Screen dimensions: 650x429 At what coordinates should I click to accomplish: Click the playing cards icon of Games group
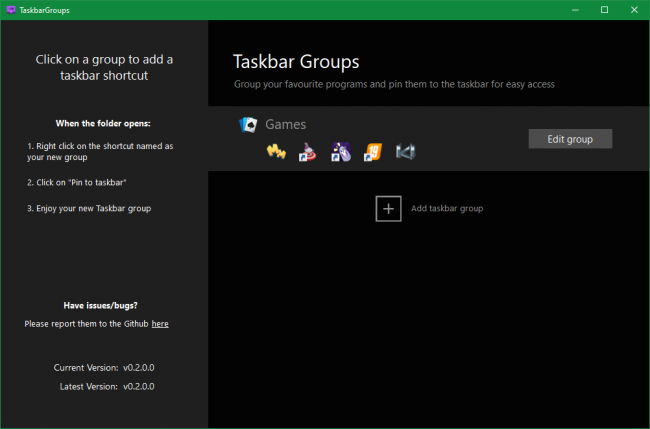[248, 125]
